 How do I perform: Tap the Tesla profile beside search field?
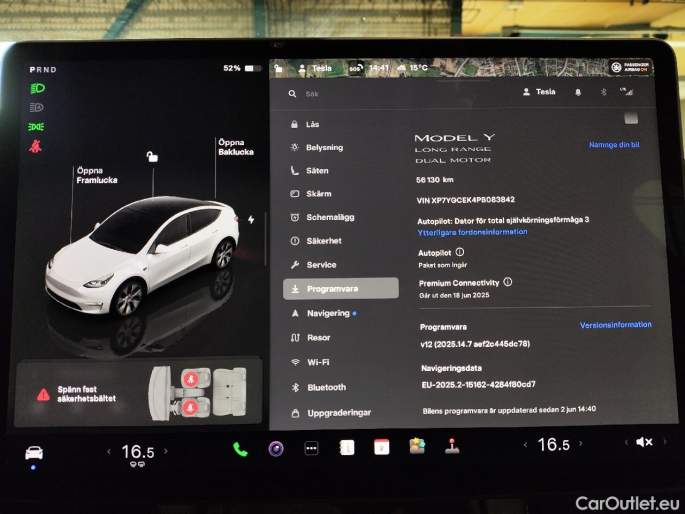pyautogui.click(x=539, y=92)
